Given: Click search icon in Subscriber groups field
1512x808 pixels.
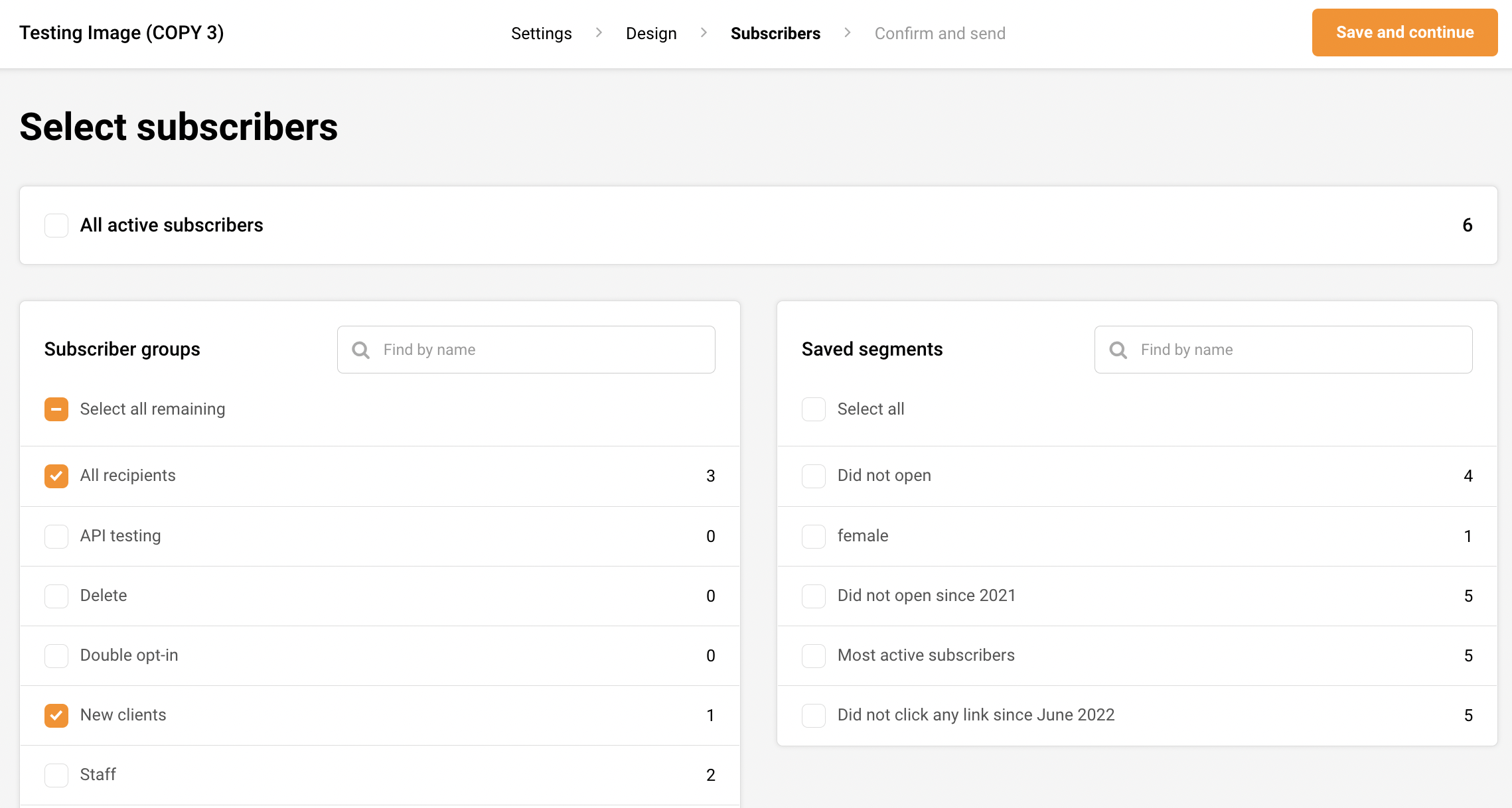Looking at the screenshot, I should [360, 350].
